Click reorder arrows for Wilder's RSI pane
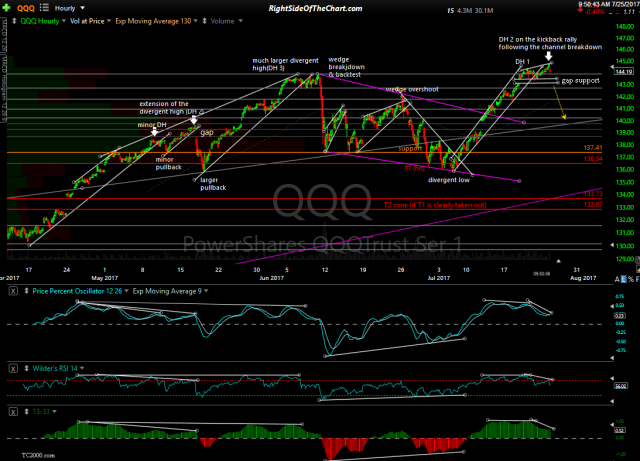 coord(27,369)
